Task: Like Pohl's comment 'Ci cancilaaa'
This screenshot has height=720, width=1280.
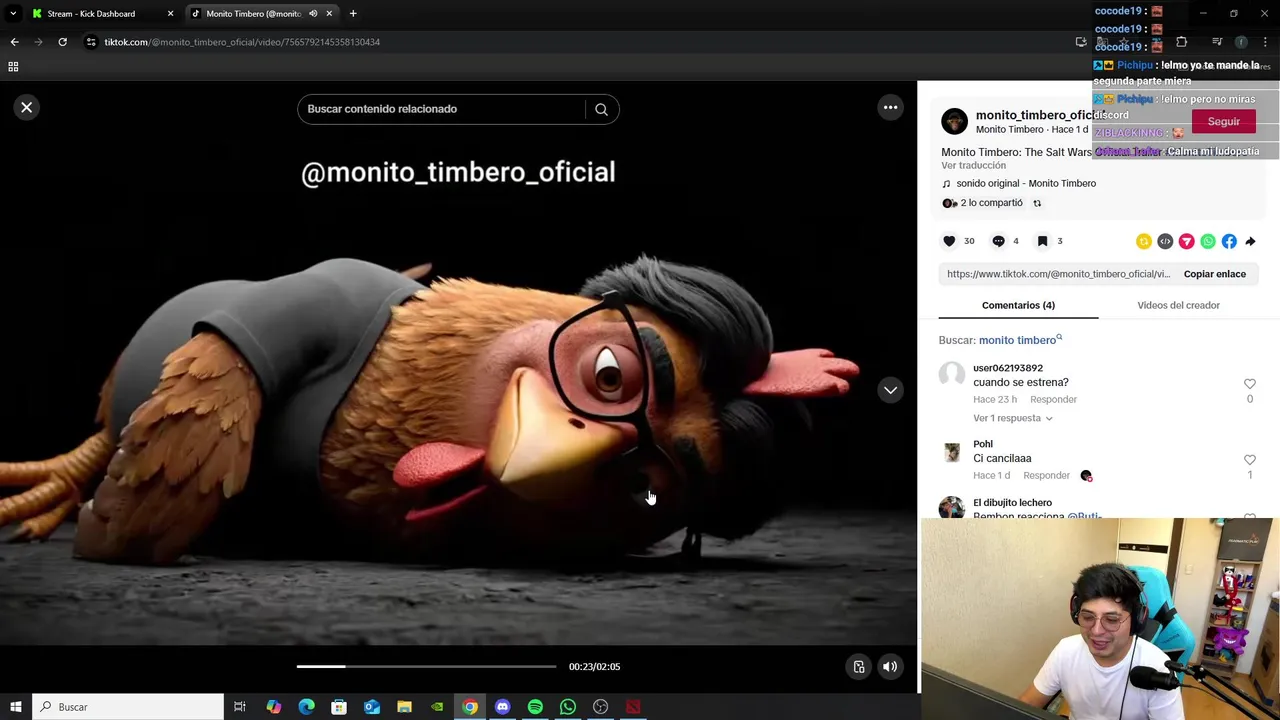Action: tap(1249, 460)
